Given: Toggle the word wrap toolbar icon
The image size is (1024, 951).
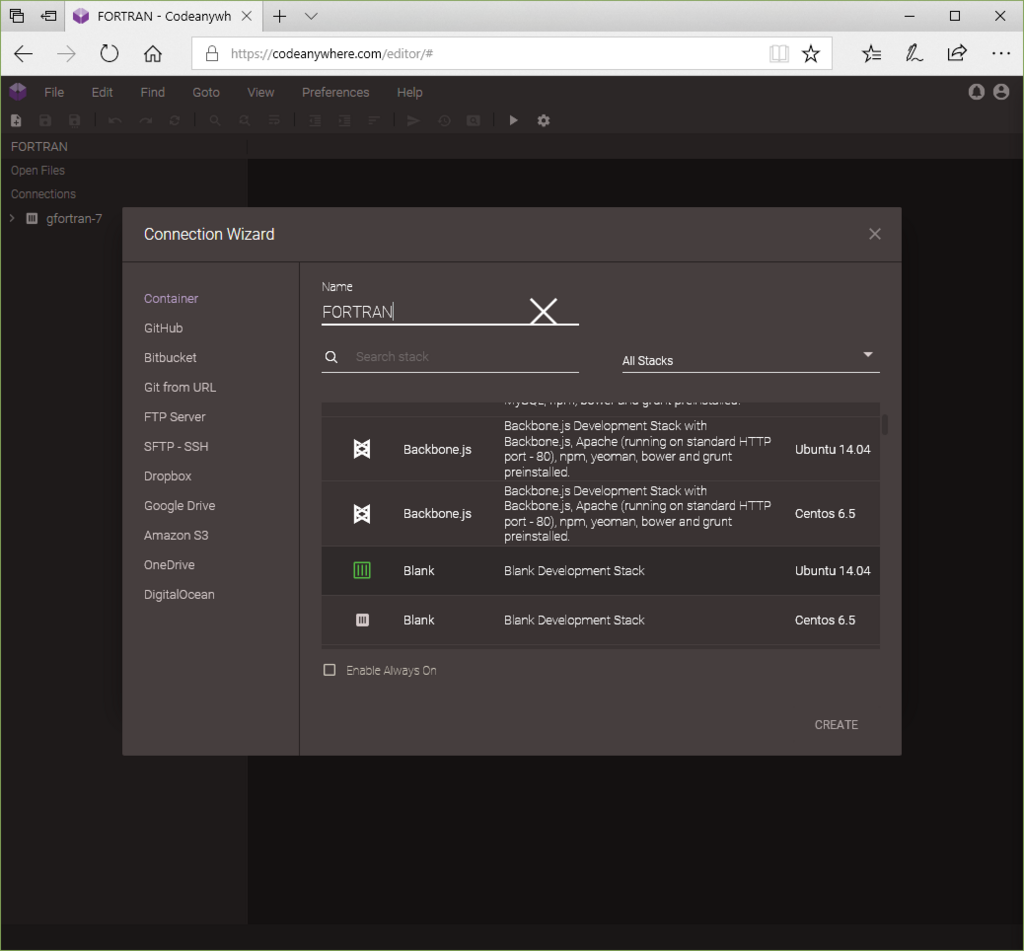Looking at the screenshot, I should 274,120.
